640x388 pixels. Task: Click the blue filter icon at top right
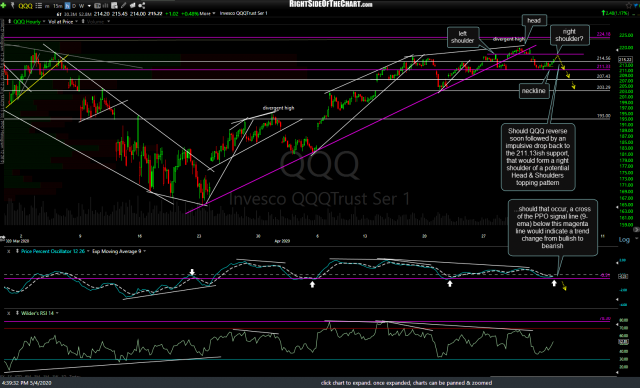tap(636, 5)
